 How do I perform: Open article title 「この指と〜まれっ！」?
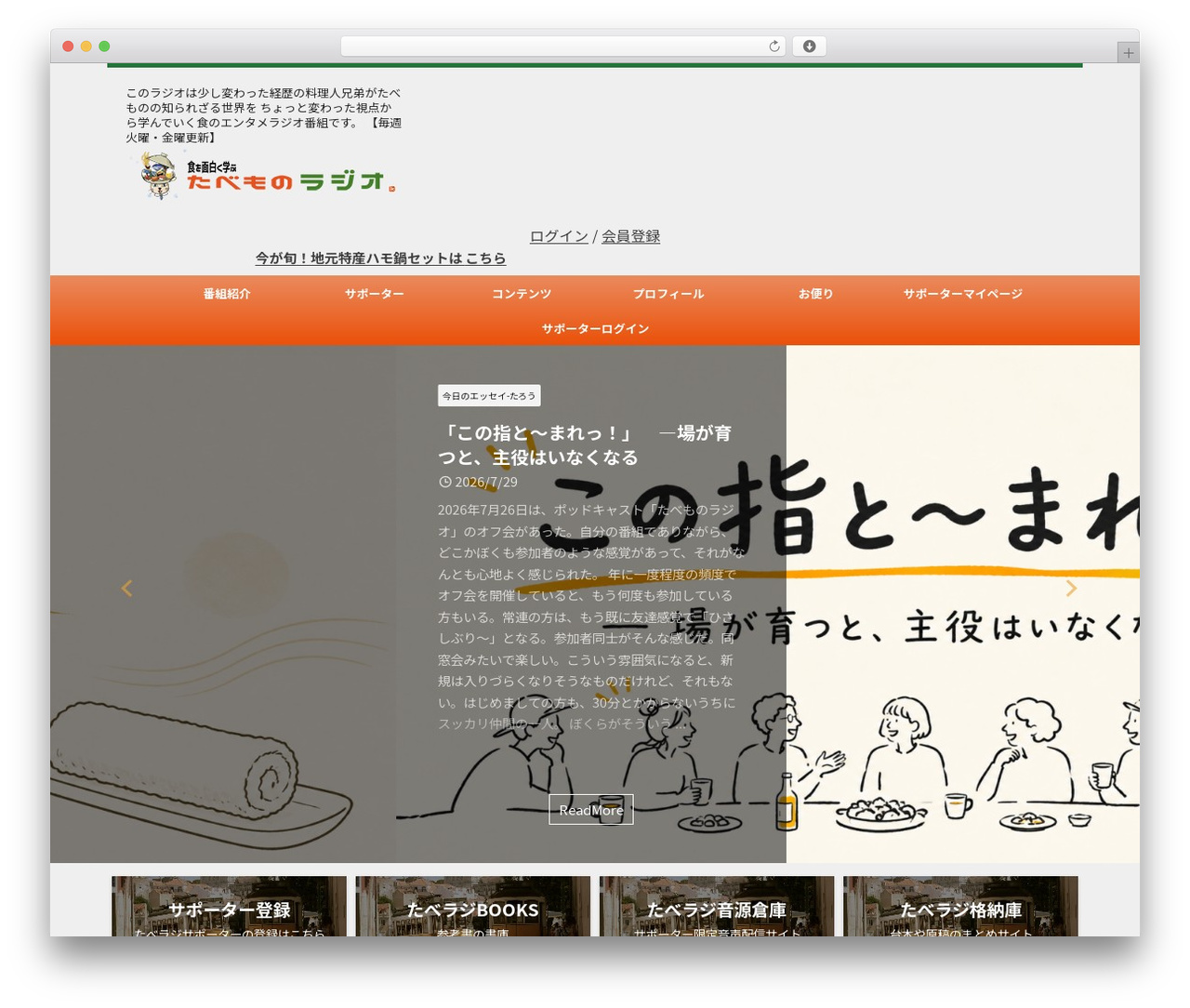[x=585, y=444]
